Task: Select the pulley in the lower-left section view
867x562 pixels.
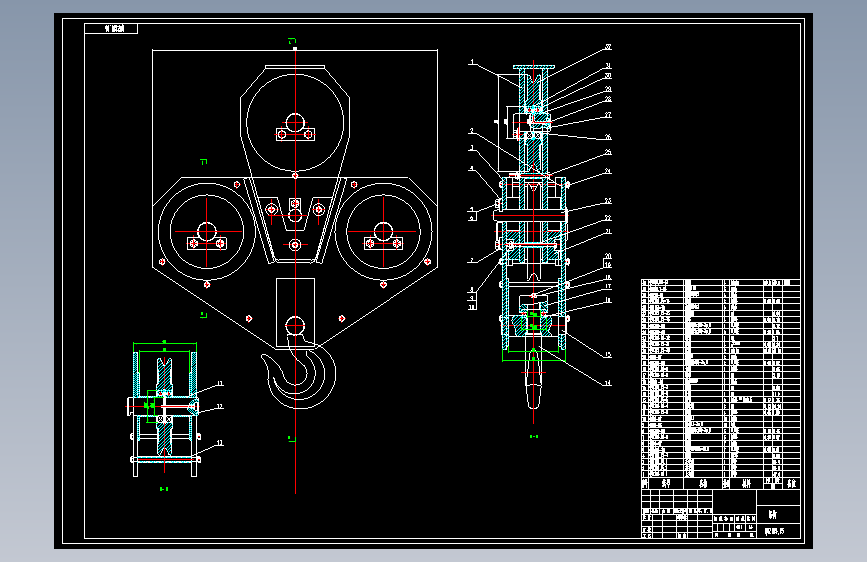Action: pos(164,407)
